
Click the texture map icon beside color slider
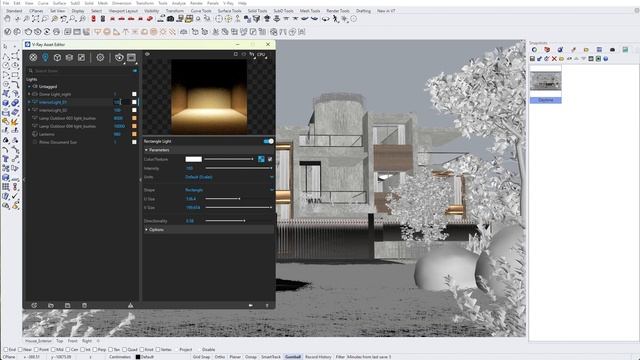tap(261, 159)
